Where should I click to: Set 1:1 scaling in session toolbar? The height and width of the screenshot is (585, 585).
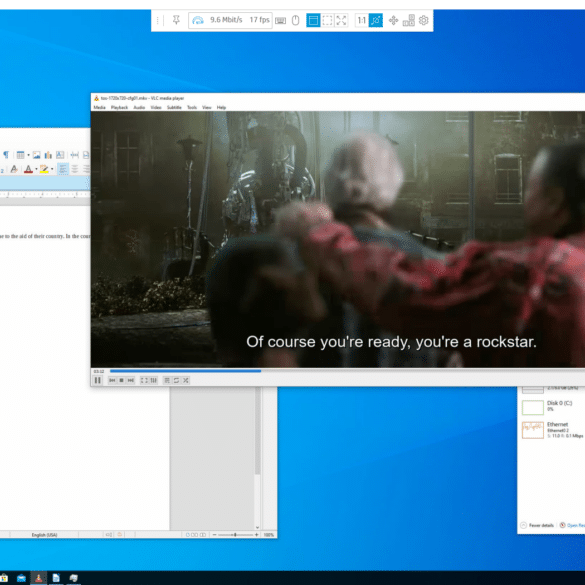362,20
